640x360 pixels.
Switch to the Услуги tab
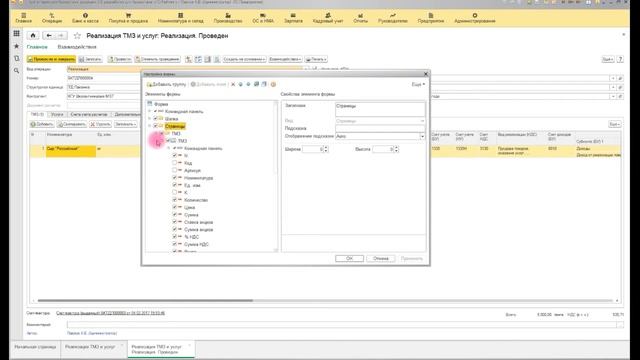57,114
